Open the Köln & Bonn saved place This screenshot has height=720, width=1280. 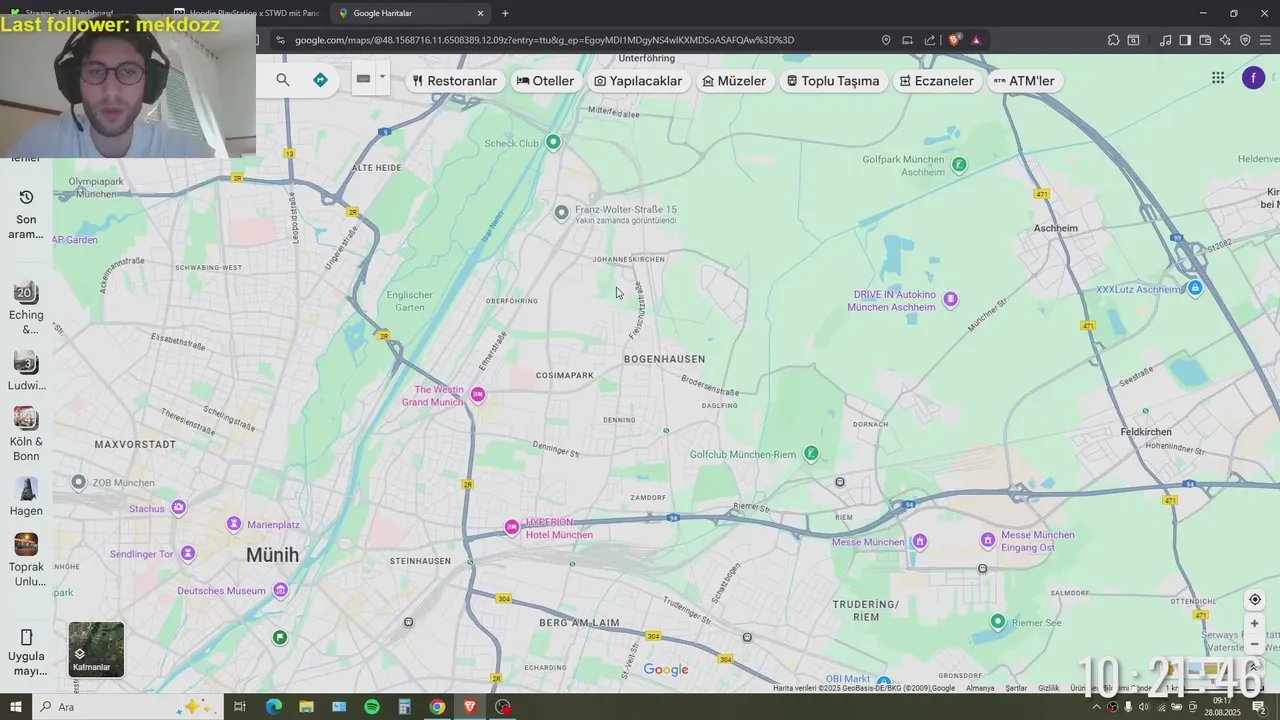[x=26, y=418]
